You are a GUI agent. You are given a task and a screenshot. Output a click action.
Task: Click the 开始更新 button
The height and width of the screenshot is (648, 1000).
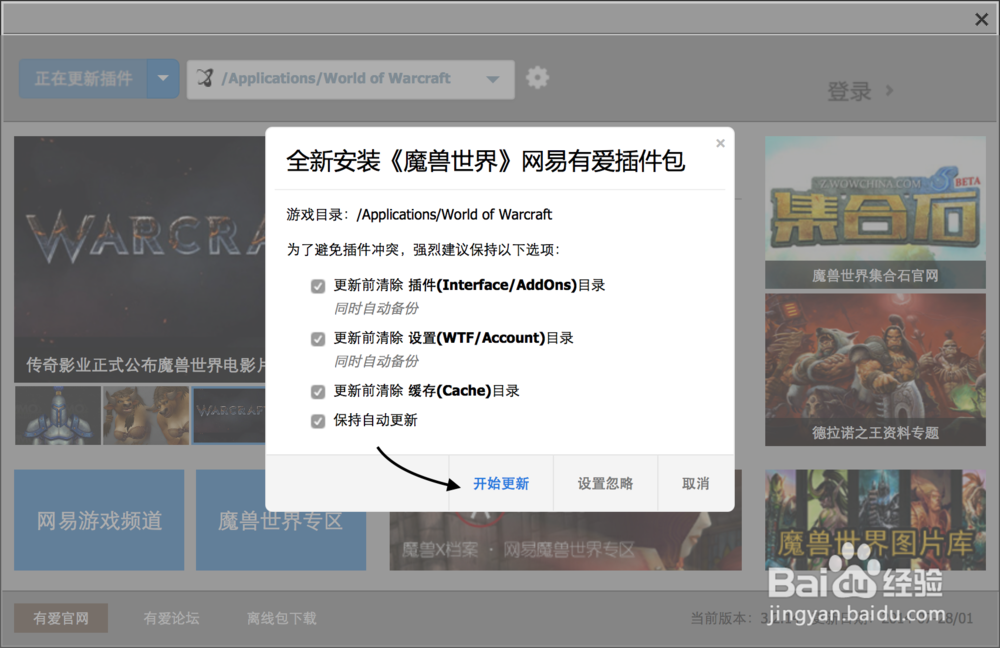tap(501, 483)
